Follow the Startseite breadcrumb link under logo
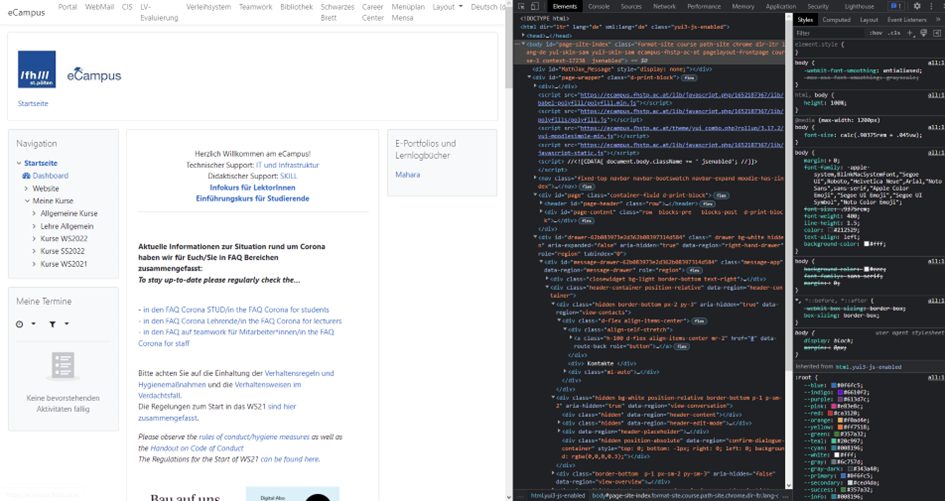The width and height of the screenshot is (945, 501). [33, 103]
